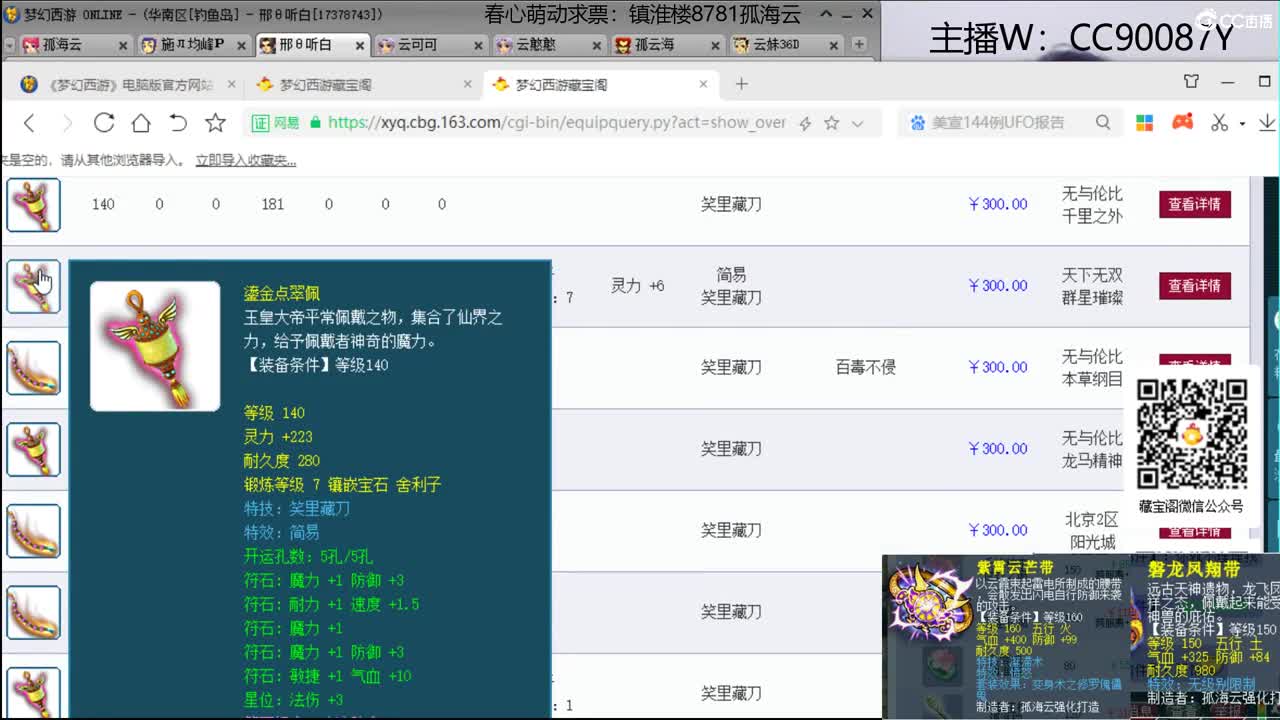Click 灵力 +6 attribute text
The image size is (1280, 720).
pos(638,286)
